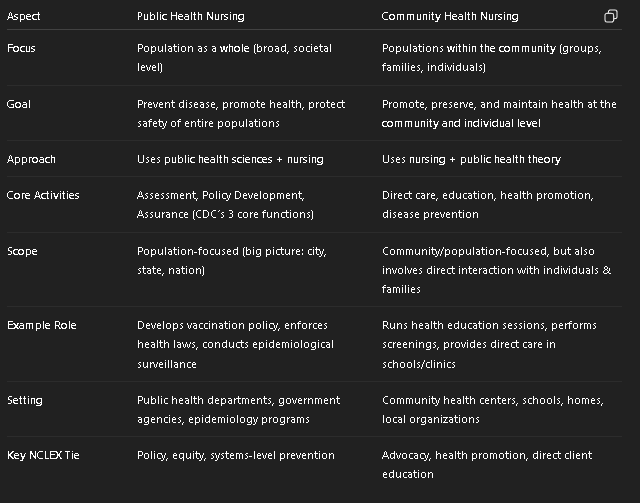Viewport: 640px width, 503px height.
Task: Select the Core Activities row label
Action: click(43, 195)
